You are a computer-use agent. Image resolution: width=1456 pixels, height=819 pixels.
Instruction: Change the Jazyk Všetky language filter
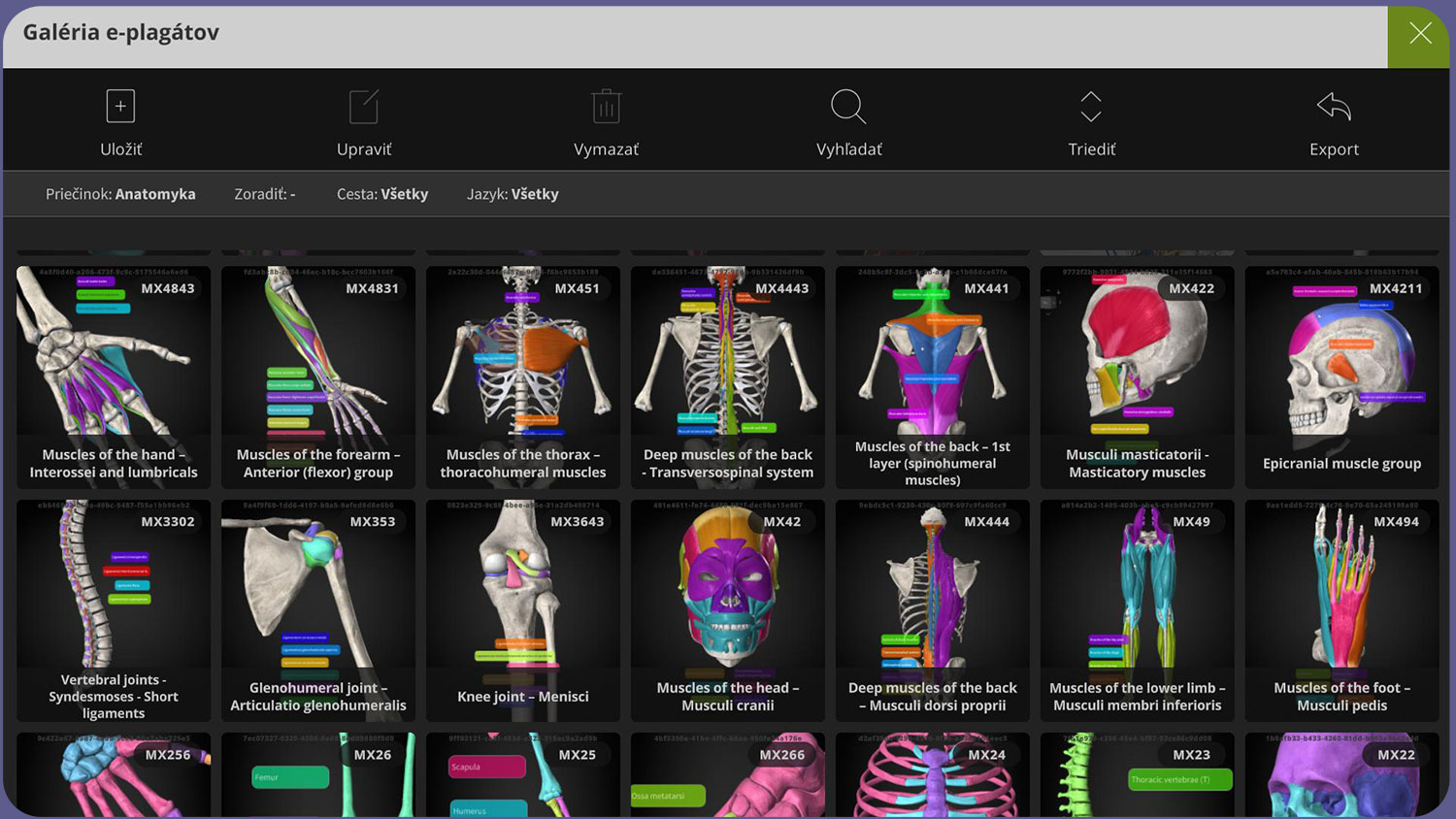[513, 194]
